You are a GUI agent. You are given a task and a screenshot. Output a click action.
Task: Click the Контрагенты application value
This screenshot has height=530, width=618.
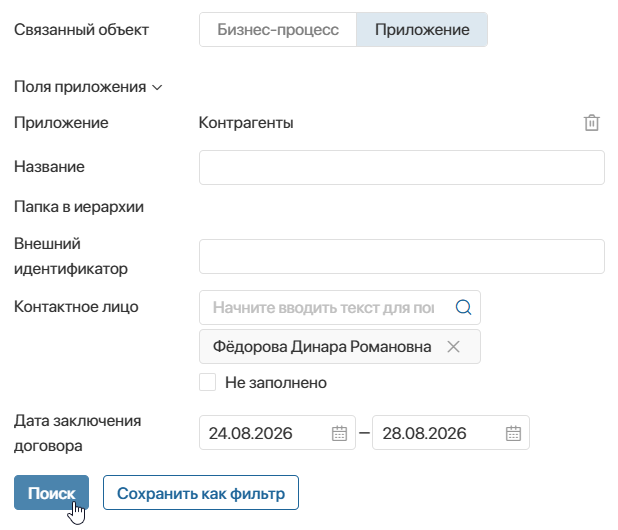click(246, 123)
